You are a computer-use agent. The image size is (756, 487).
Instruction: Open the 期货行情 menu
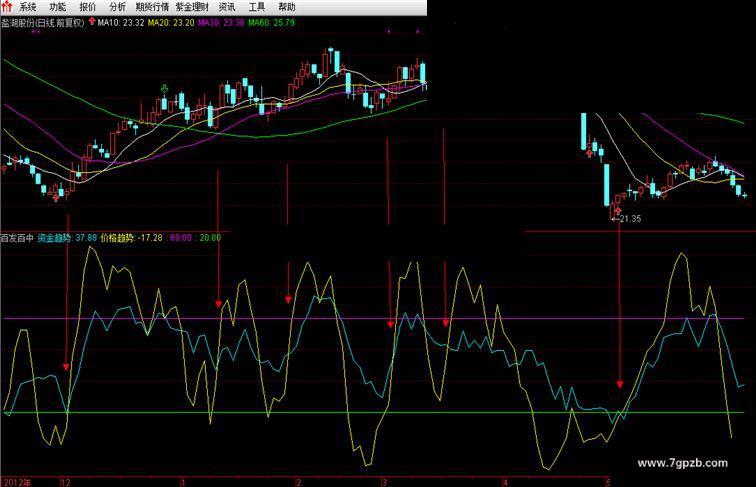click(152, 7)
